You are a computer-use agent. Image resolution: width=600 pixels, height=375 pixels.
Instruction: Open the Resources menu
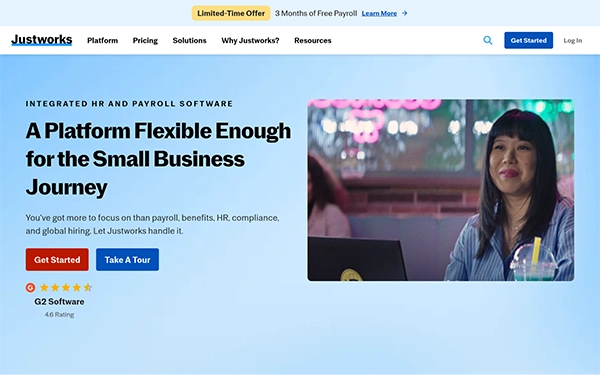[x=313, y=41]
